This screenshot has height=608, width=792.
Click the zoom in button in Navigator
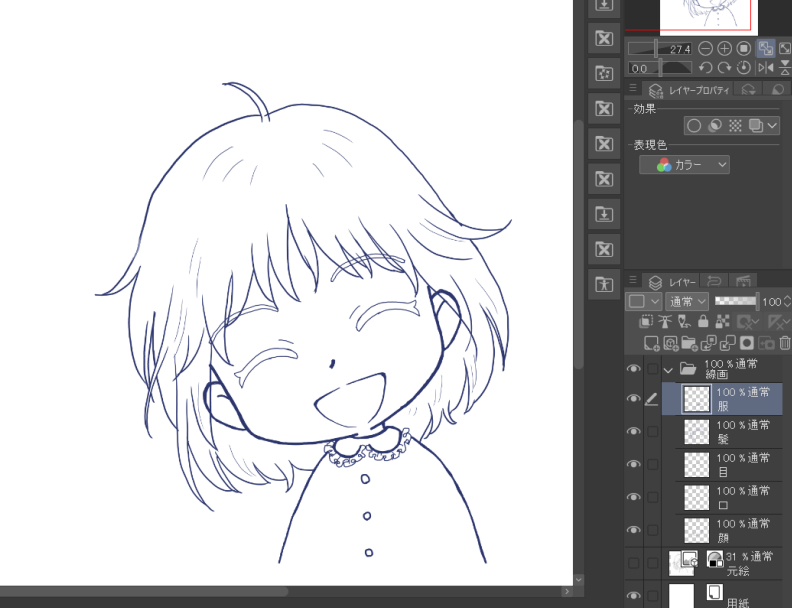point(724,48)
